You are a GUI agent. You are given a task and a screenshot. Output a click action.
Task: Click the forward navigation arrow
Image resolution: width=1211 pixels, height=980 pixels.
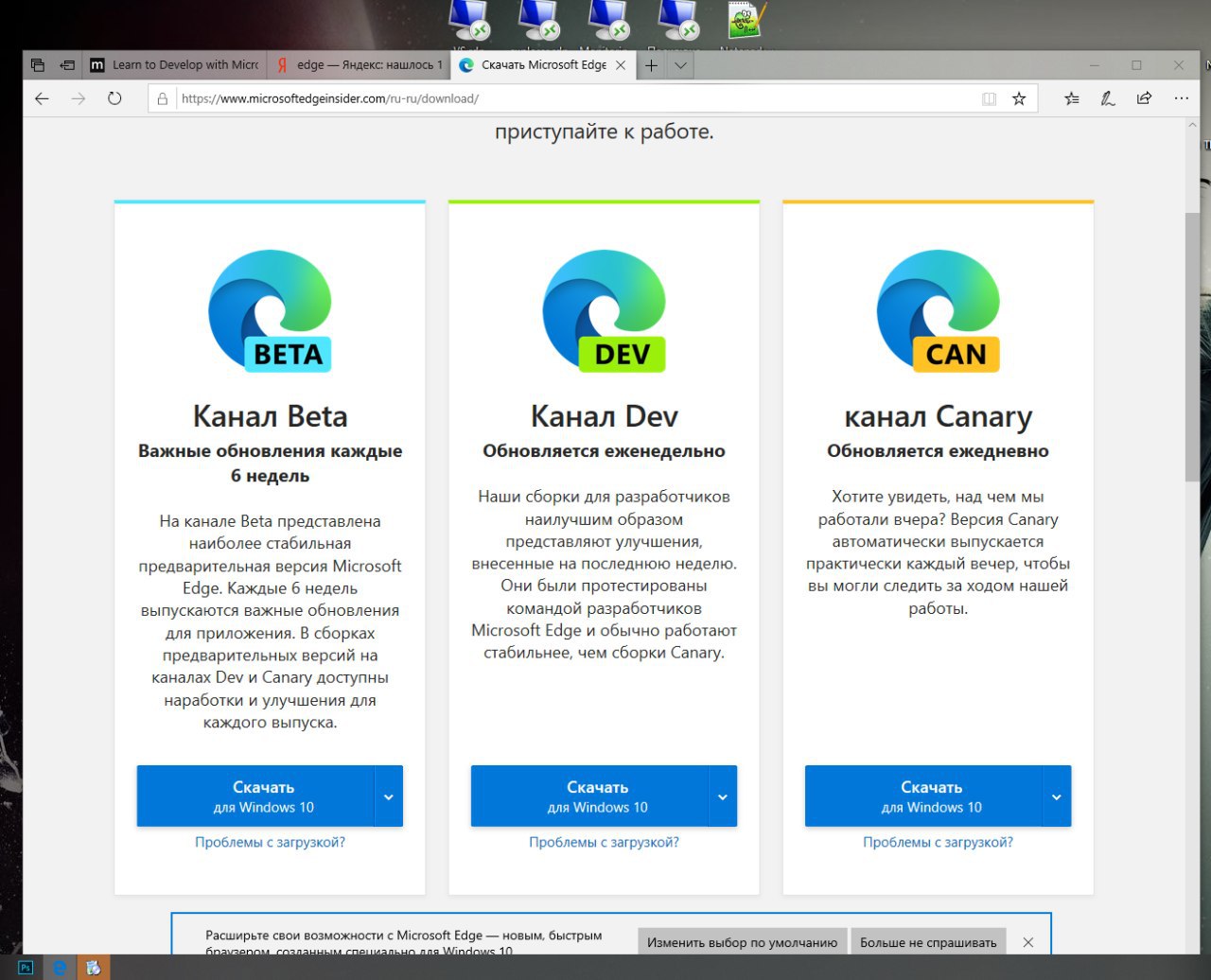tap(79, 98)
